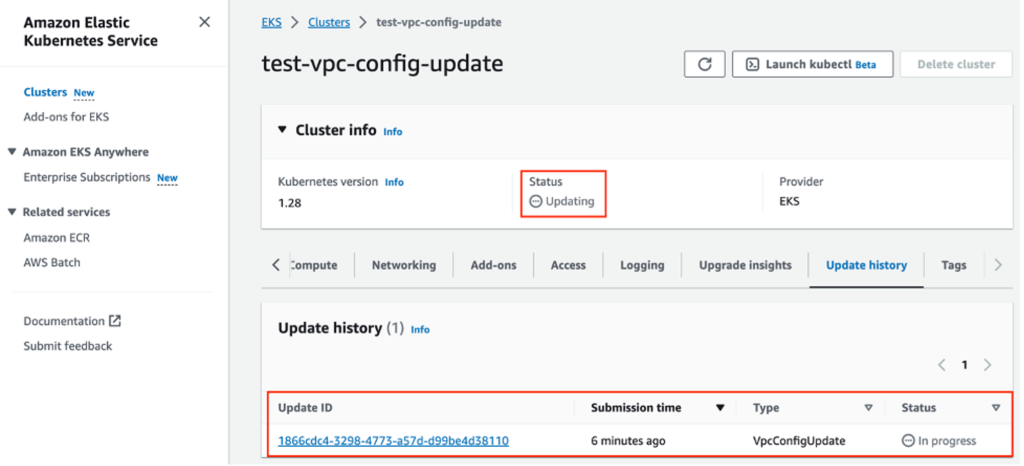Open Launch kubectl Beta

tap(812, 65)
